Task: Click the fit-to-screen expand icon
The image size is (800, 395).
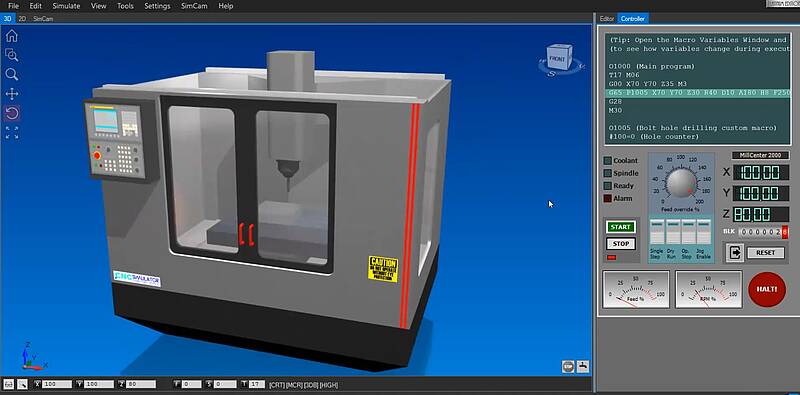Action: tap(12, 133)
